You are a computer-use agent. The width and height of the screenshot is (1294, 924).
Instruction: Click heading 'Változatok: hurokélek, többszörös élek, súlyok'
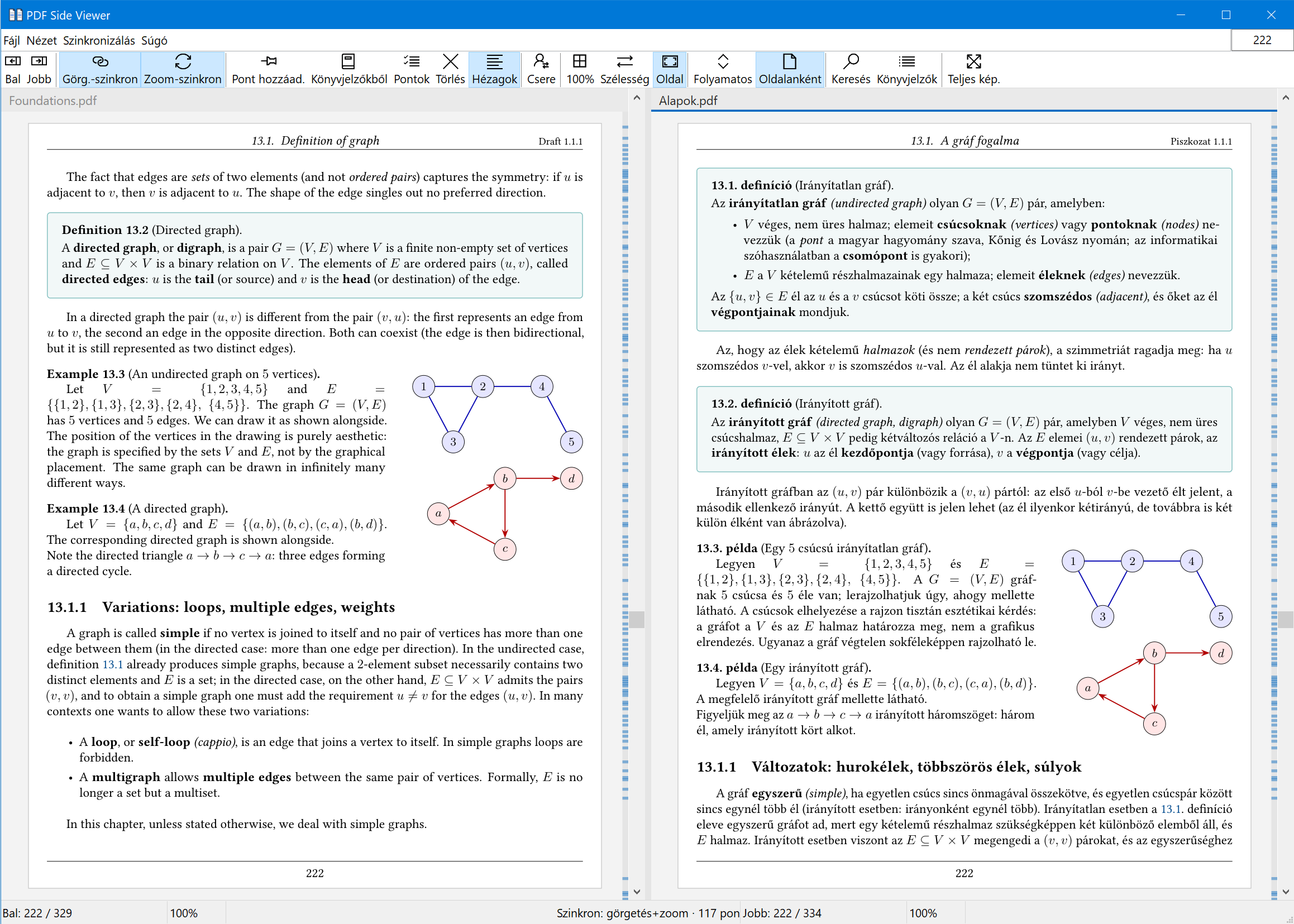(x=916, y=767)
